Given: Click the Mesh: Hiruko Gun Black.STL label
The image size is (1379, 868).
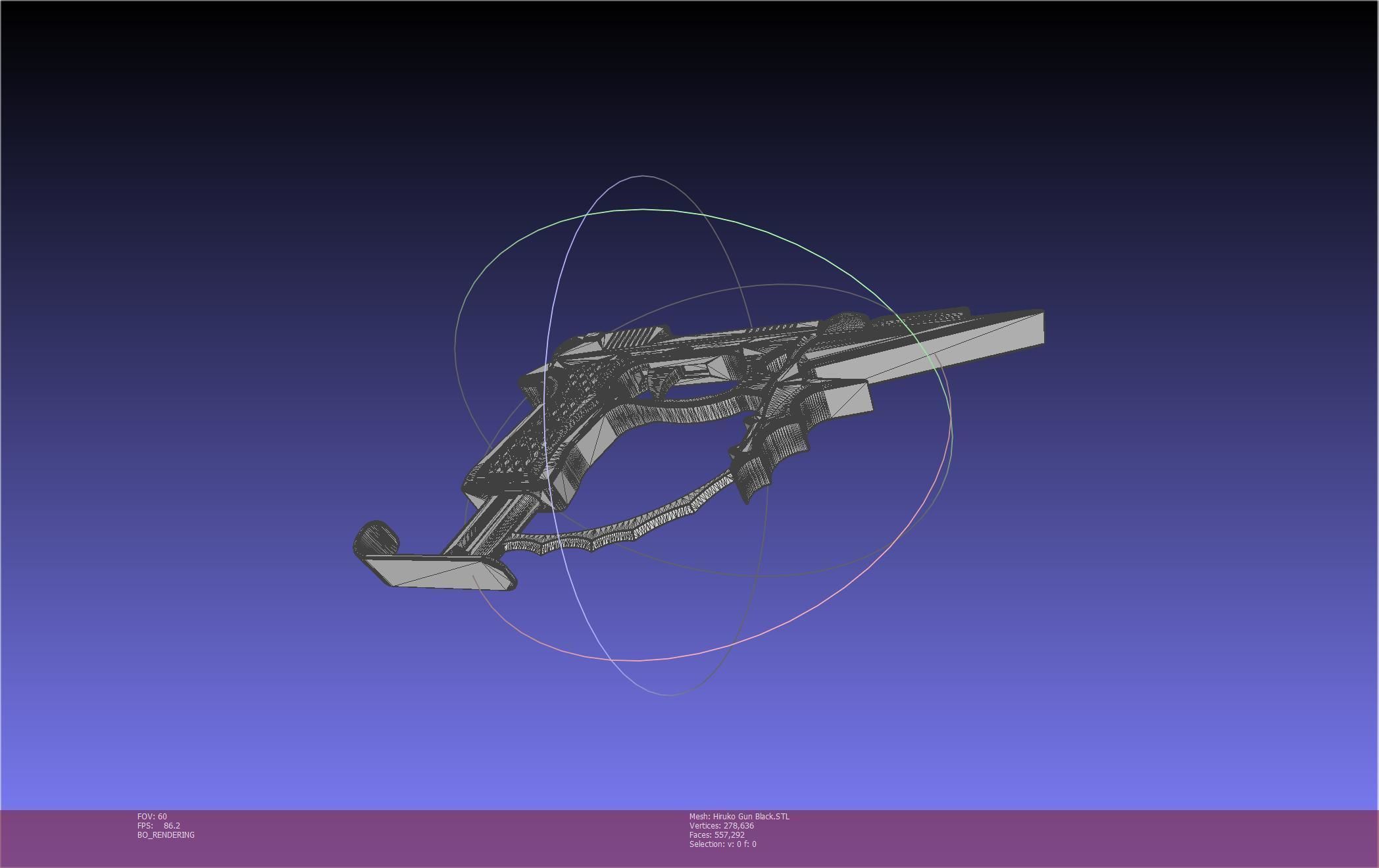Looking at the screenshot, I should pyautogui.click(x=739, y=816).
